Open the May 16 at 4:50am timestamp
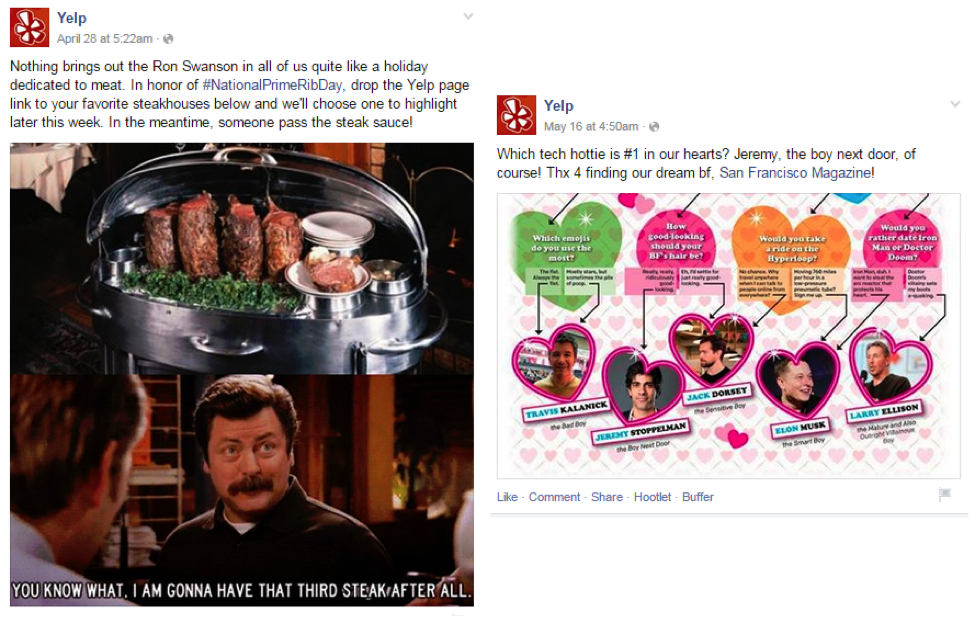975x617 pixels. coord(591,126)
